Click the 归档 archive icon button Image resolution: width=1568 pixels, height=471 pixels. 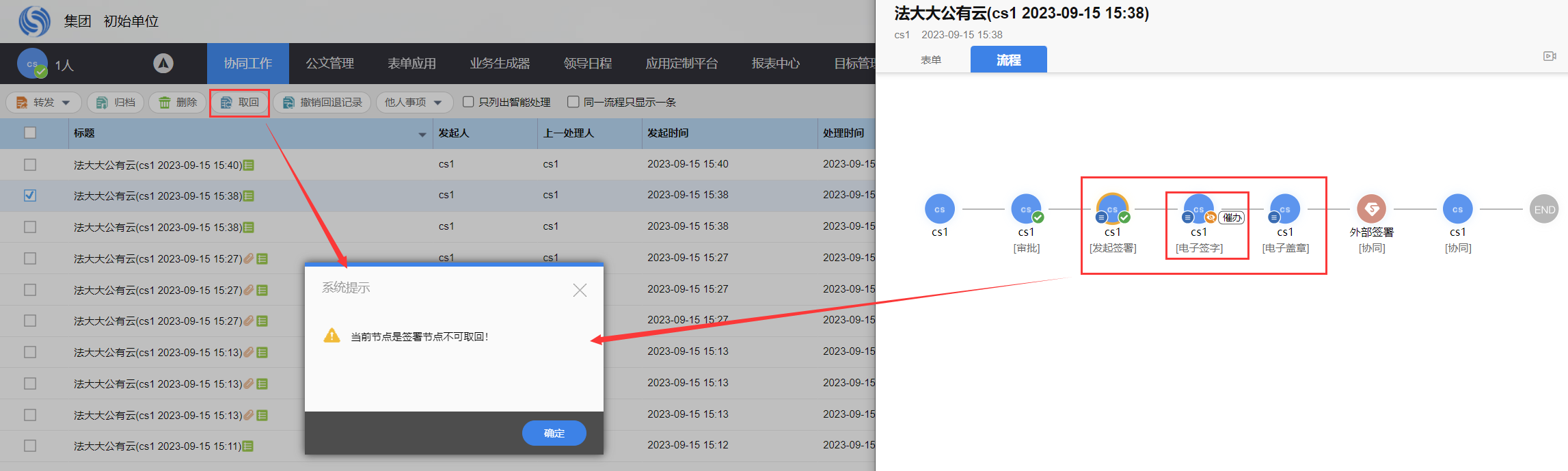102,103
